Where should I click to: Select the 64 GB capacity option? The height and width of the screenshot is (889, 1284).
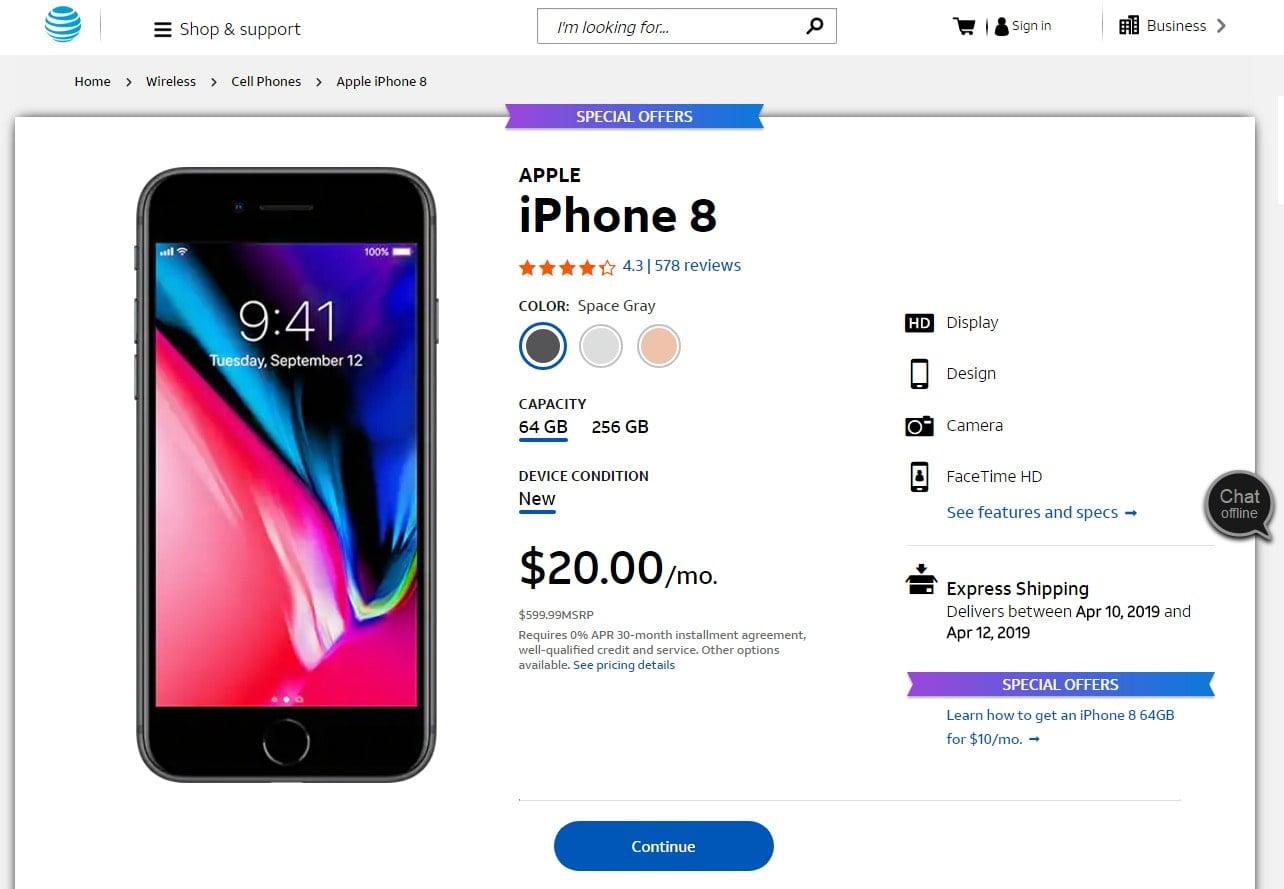click(x=543, y=427)
